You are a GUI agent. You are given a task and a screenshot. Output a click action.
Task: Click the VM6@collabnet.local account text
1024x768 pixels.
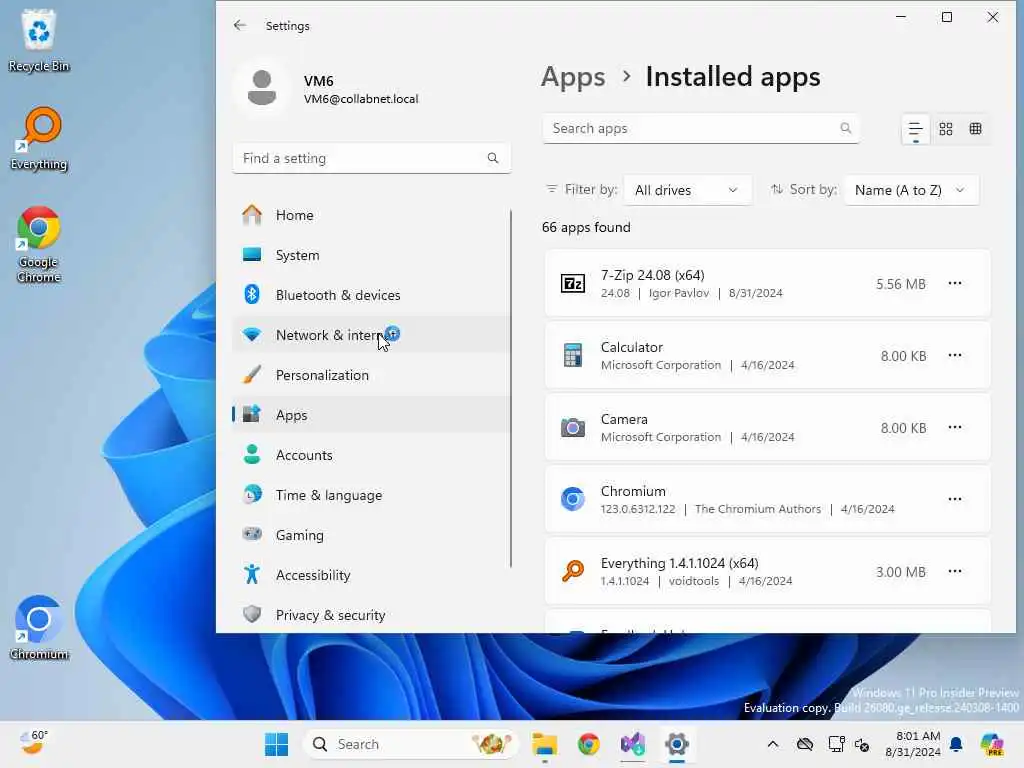click(361, 99)
